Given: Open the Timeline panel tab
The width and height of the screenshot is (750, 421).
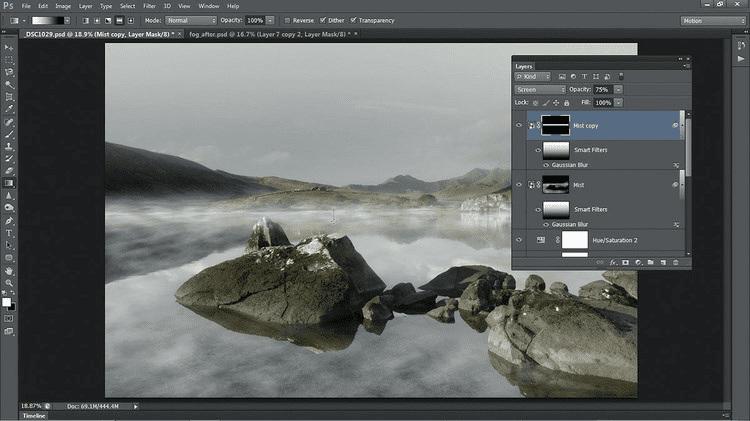Looking at the screenshot, I should pos(34,415).
